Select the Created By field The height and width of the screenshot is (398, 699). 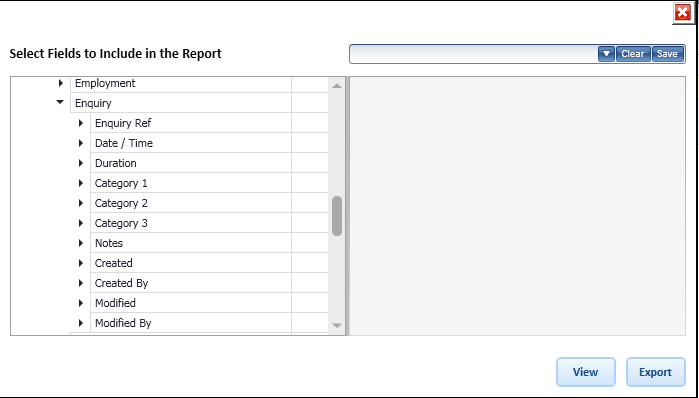click(121, 283)
